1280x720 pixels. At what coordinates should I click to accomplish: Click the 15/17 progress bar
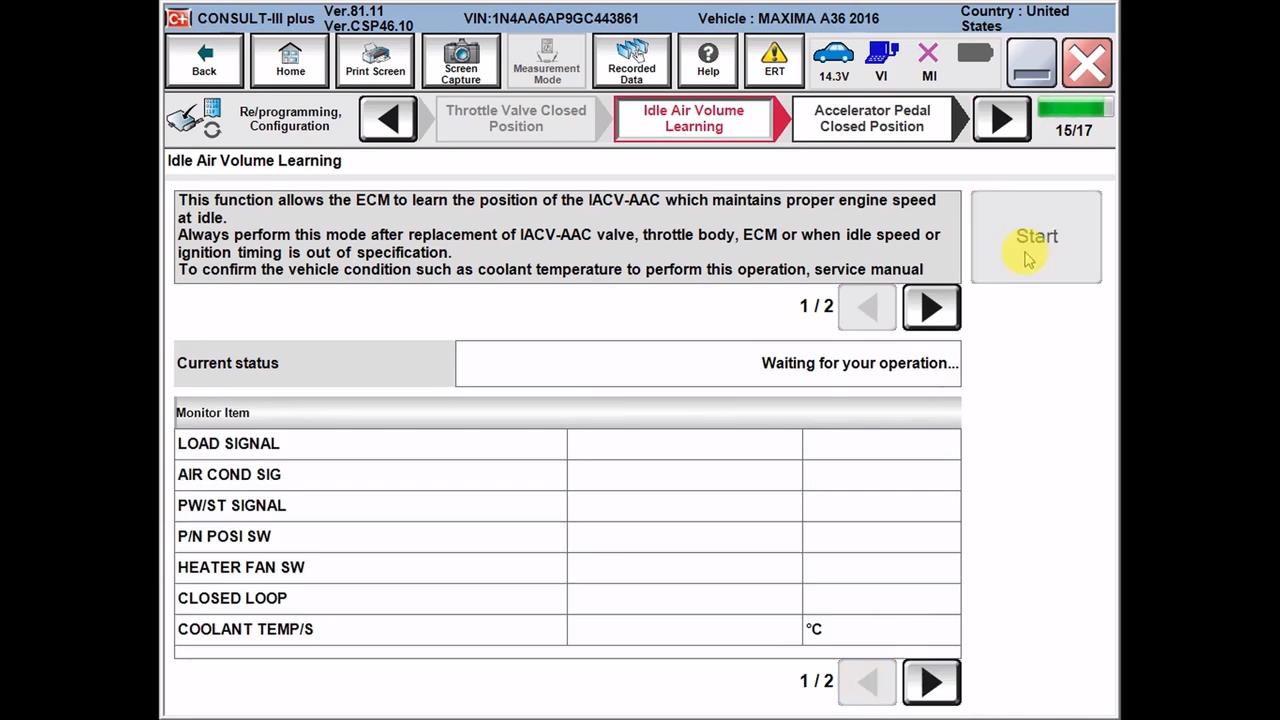click(x=1073, y=109)
